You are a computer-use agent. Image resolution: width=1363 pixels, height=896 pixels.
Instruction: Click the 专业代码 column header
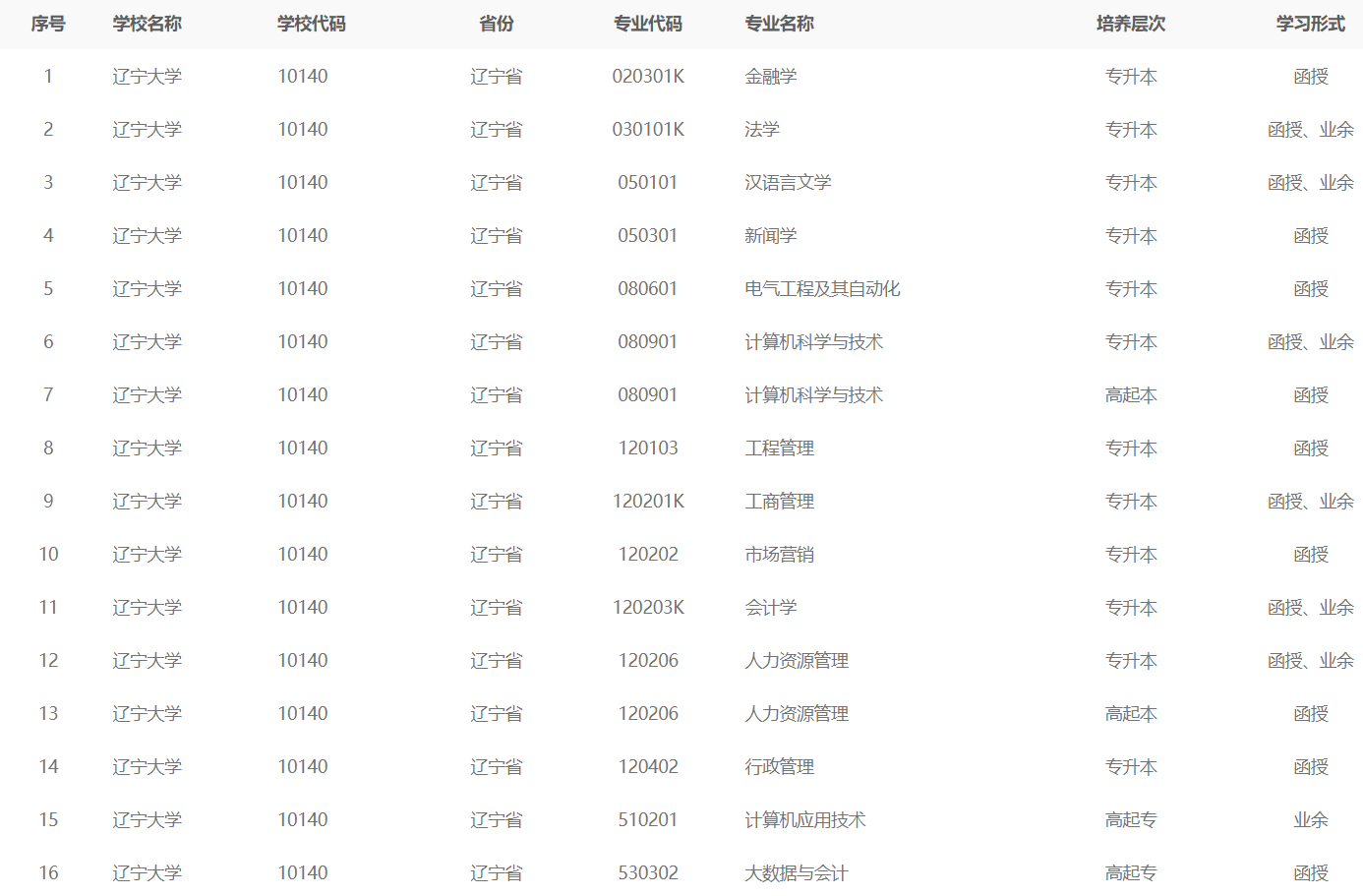pyautogui.click(x=648, y=24)
